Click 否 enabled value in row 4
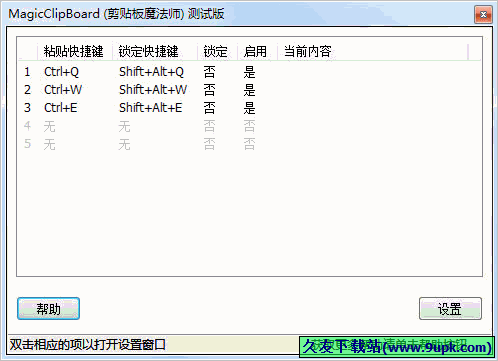 pos(249,126)
